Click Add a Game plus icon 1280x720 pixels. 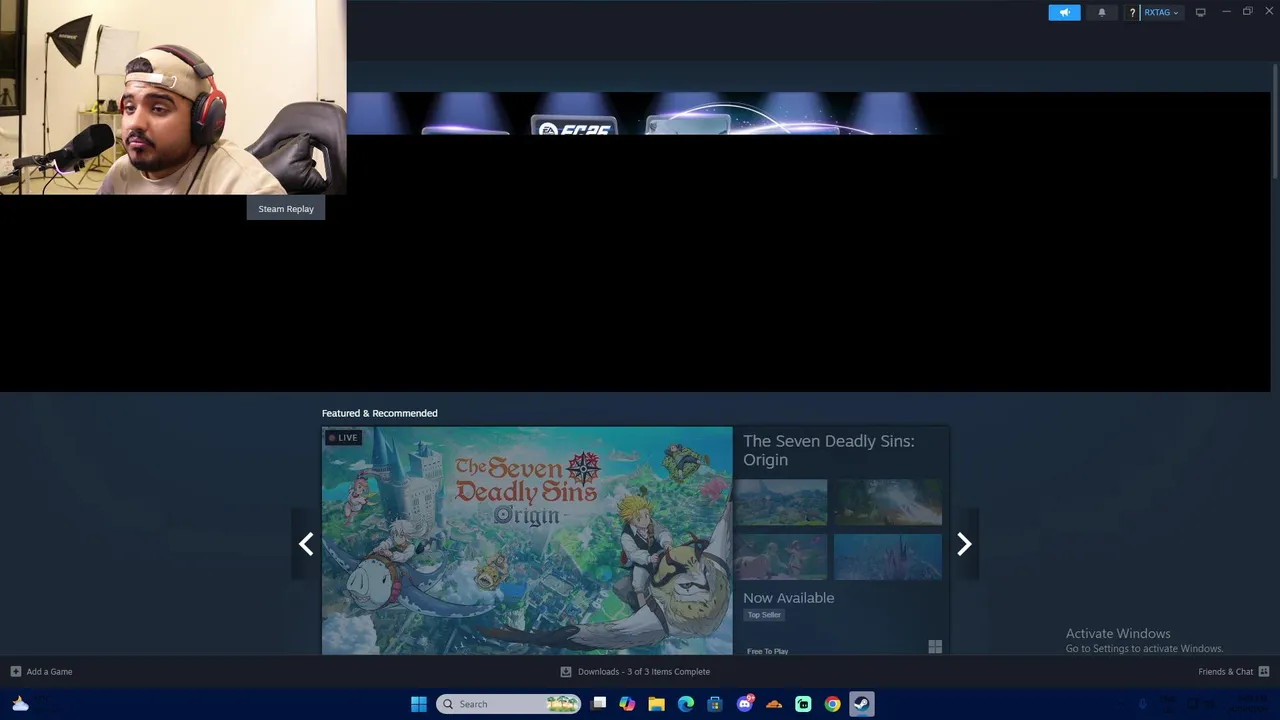click(x=15, y=671)
